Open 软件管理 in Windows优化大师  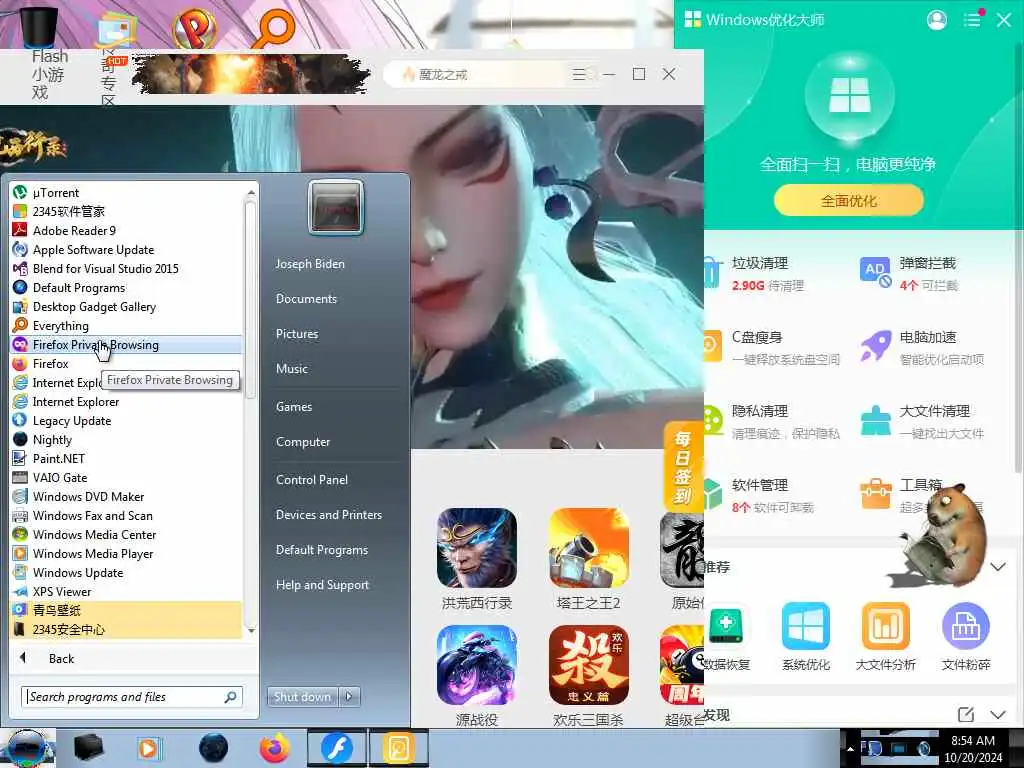[760, 495]
